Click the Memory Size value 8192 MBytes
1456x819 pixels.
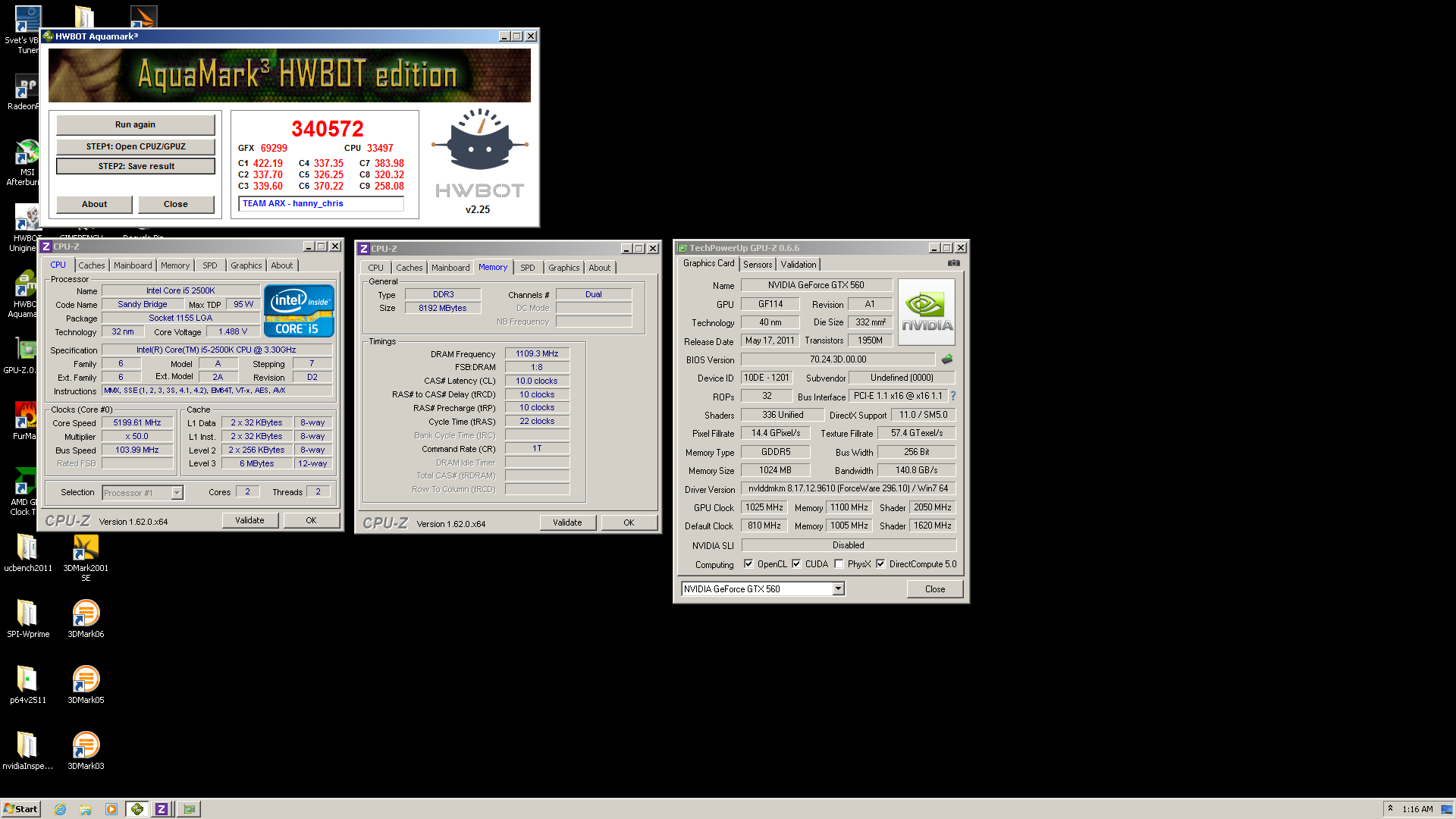(x=443, y=308)
